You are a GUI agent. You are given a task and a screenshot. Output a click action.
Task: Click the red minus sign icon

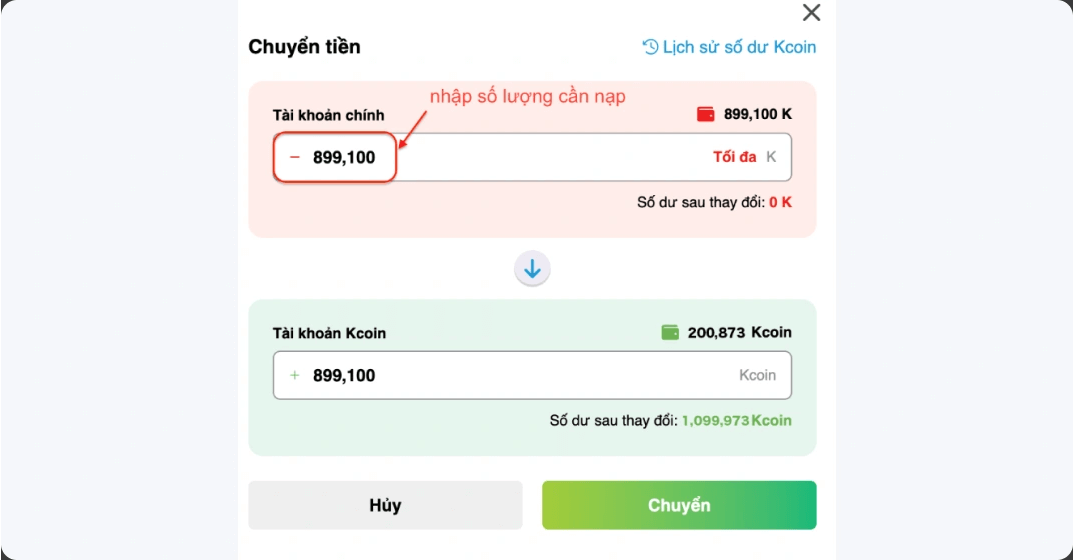point(295,157)
